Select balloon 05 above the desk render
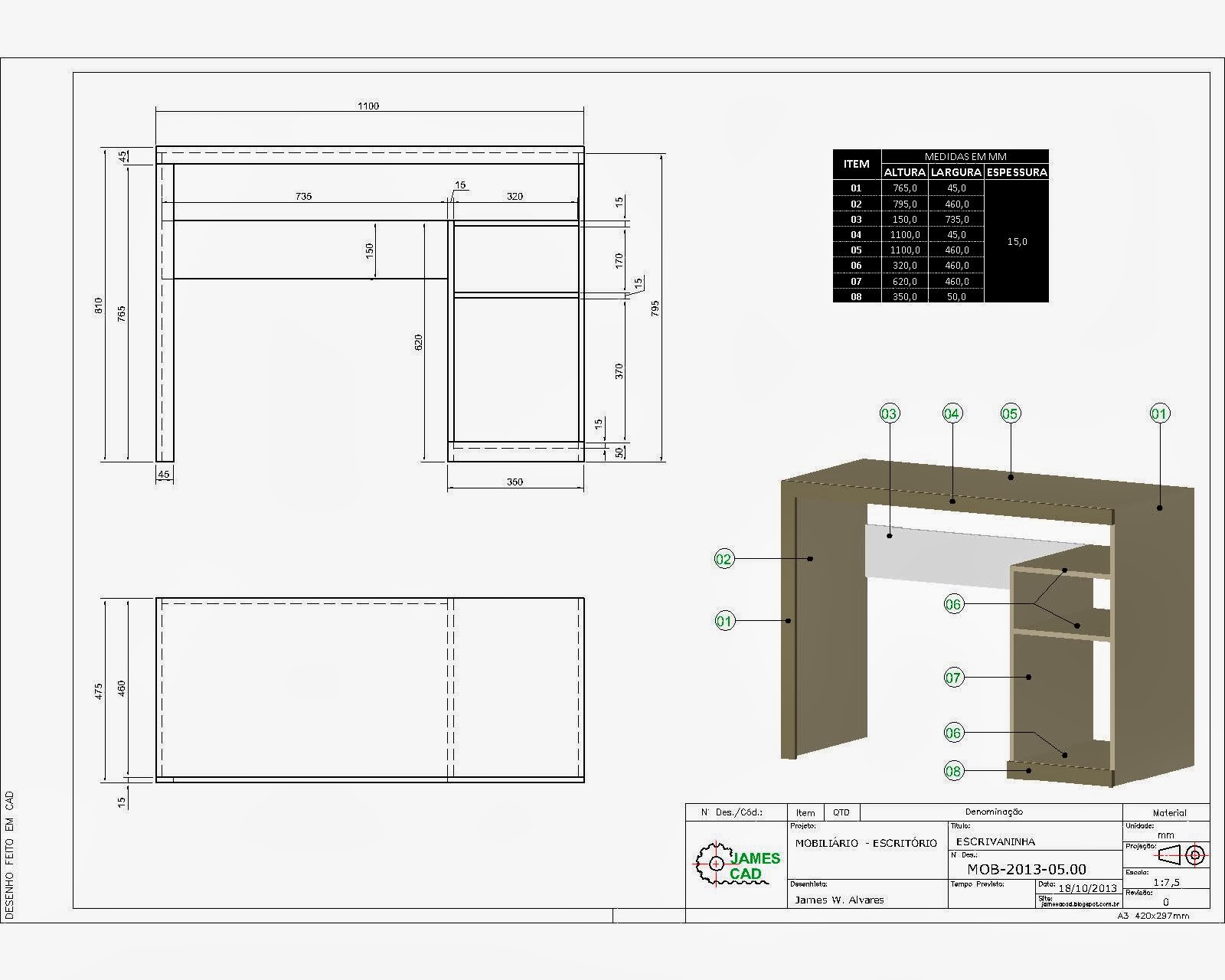 point(1010,414)
